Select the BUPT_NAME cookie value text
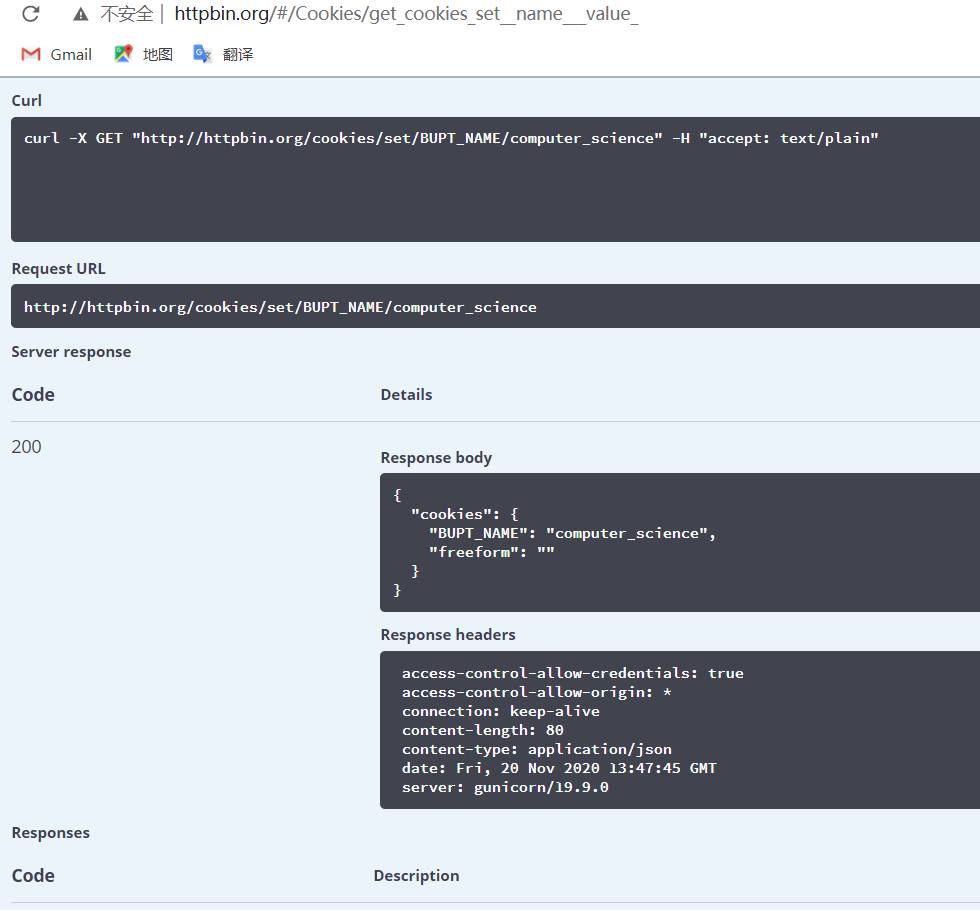 [x=631, y=532]
